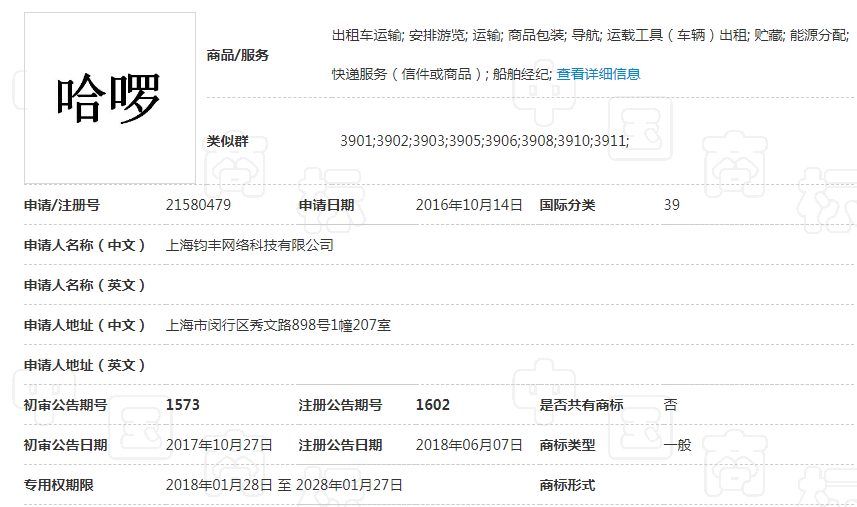Click the 初审公告期号 label
The width and height of the screenshot is (857, 507).
click(x=66, y=405)
